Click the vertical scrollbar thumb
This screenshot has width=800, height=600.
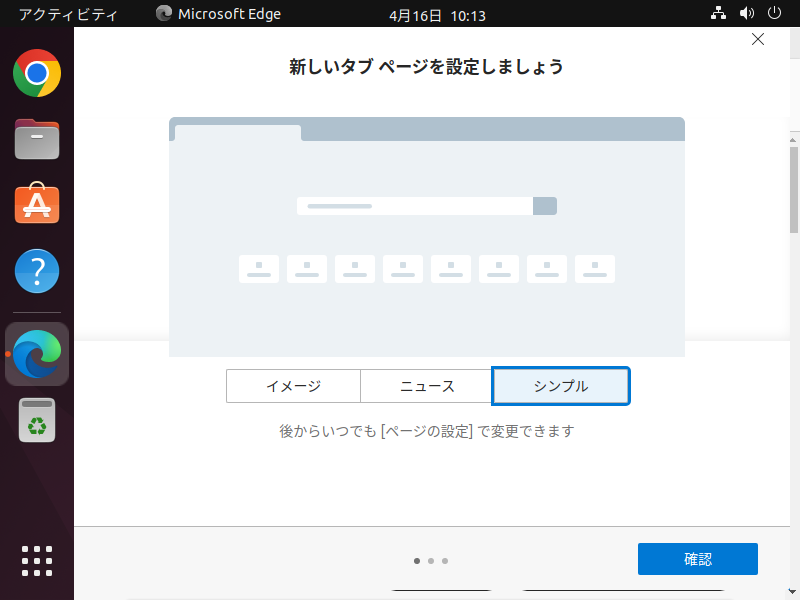[794, 190]
